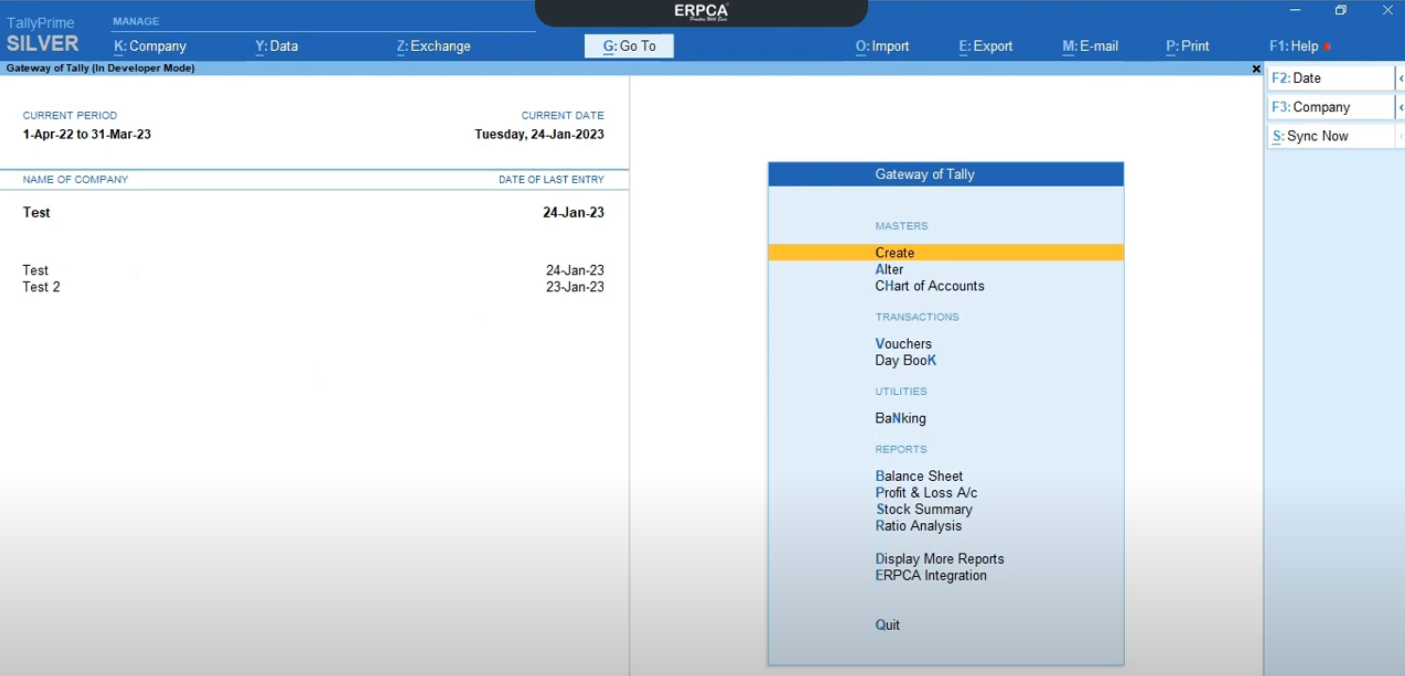Open the O: Import menu
Viewport: 1405px width, 676px height.
[882, 46]
